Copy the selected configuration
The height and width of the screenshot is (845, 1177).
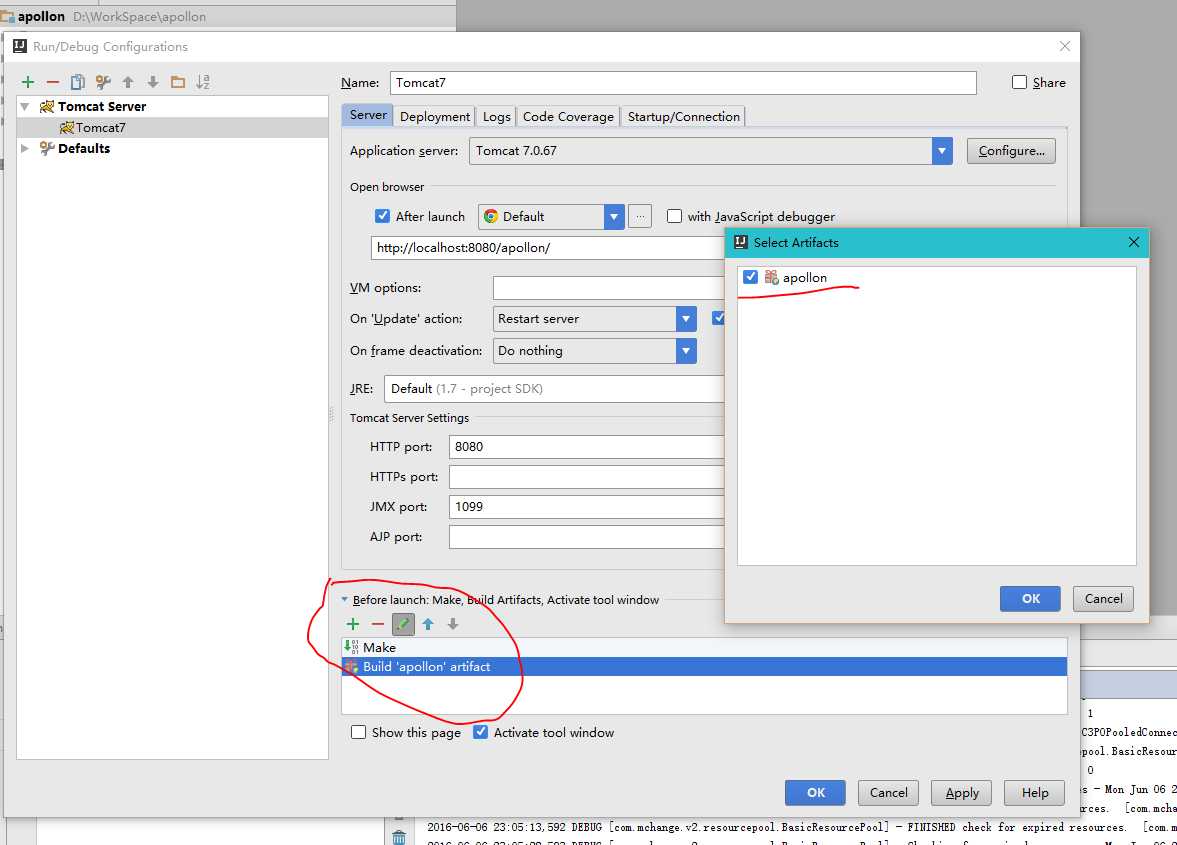point(77,82)
